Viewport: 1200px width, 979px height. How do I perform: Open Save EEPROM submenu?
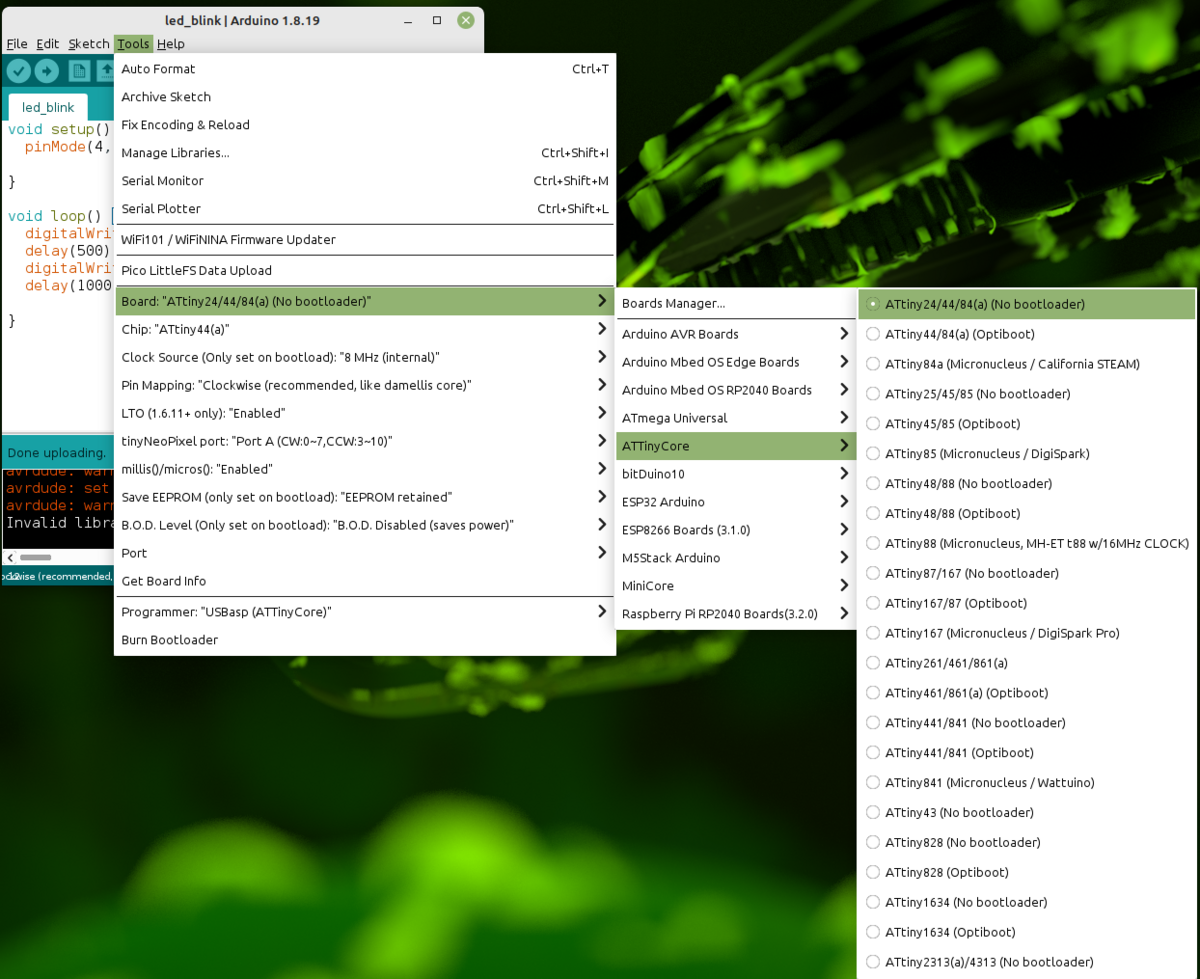pos(365,497)
